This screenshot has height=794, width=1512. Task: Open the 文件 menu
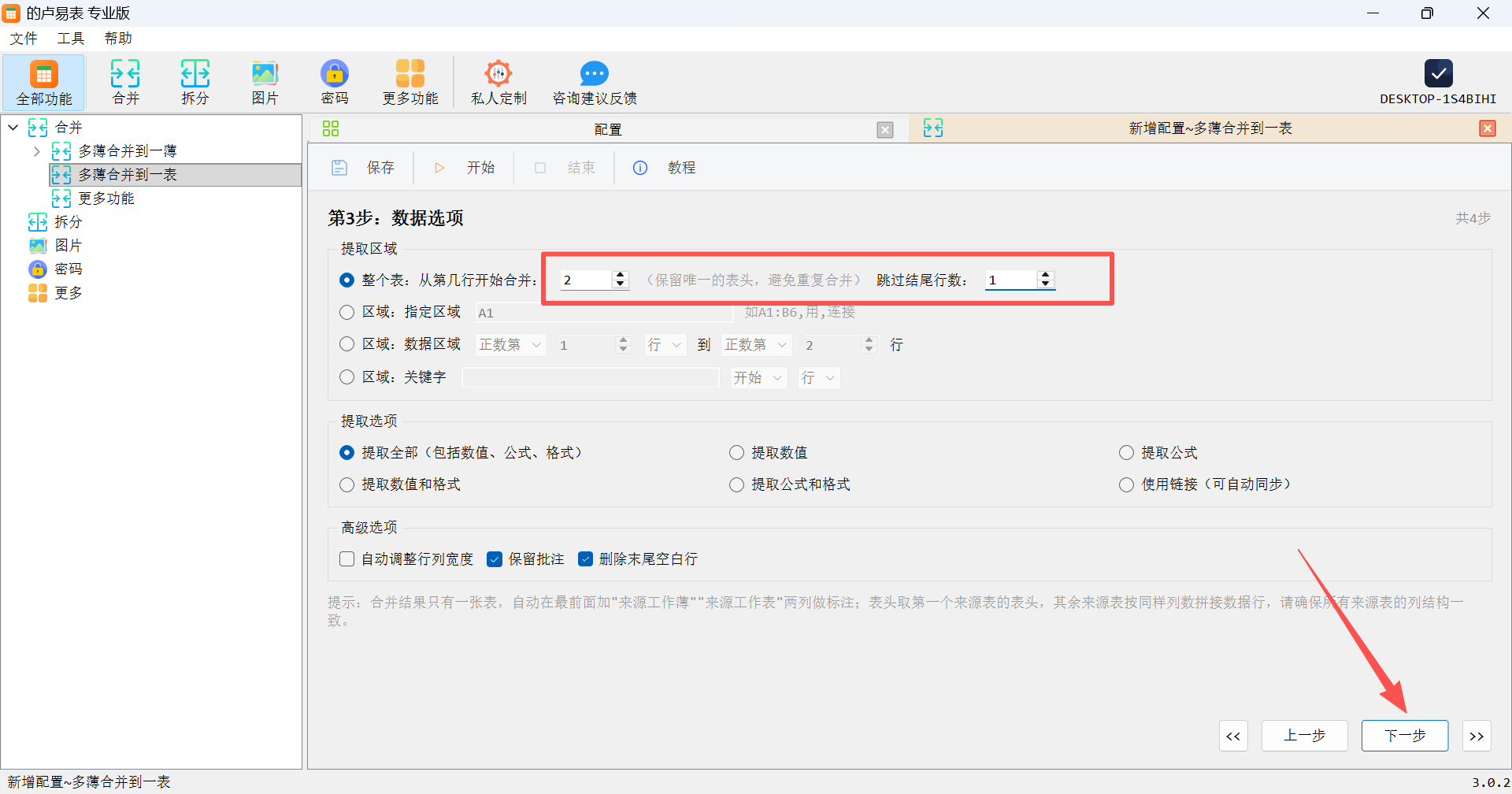pos(24,39)
